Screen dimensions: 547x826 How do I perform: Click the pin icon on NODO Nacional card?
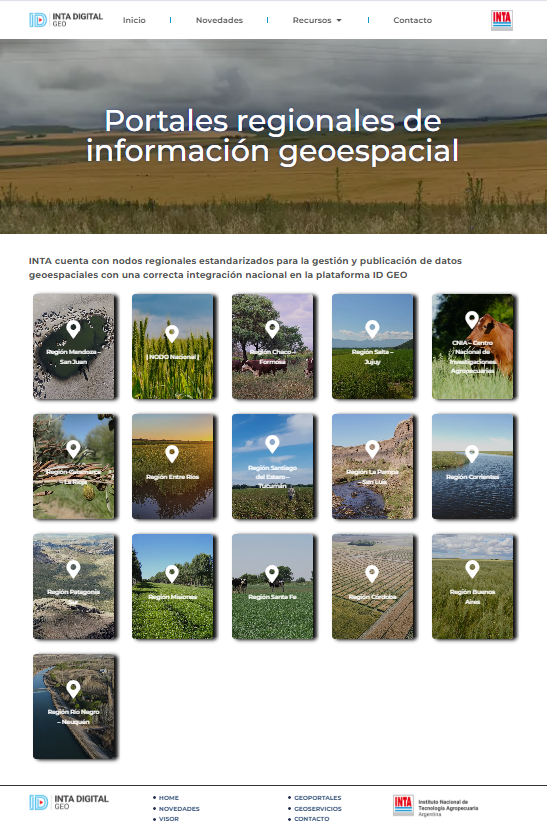point(172,334)
